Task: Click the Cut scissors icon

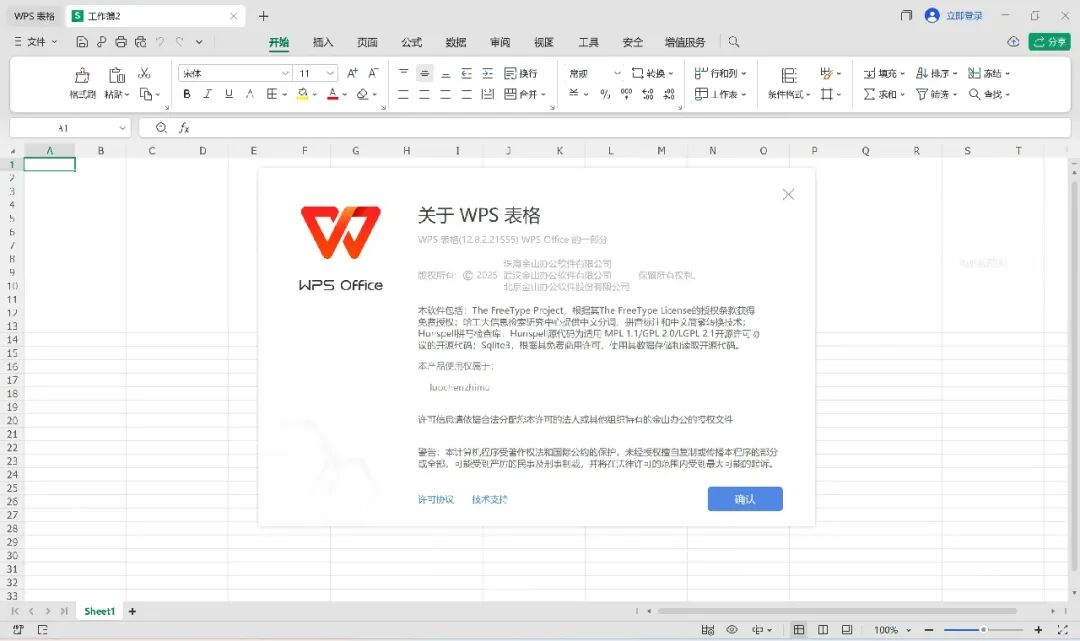Action: click(x=144, y=73)
